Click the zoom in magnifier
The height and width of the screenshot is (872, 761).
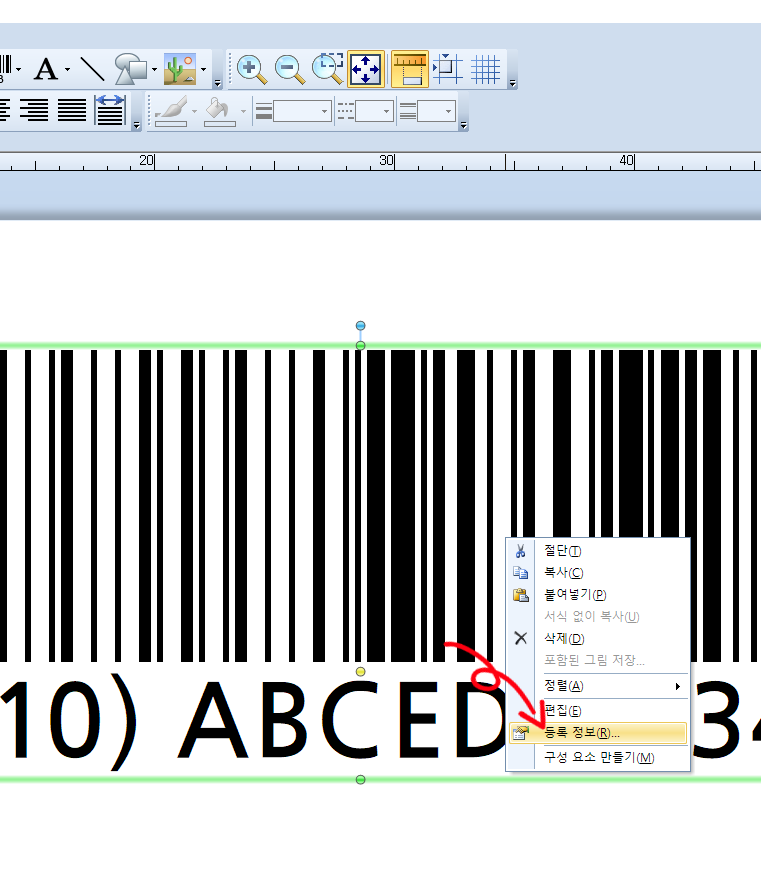(x=251, y=70)
